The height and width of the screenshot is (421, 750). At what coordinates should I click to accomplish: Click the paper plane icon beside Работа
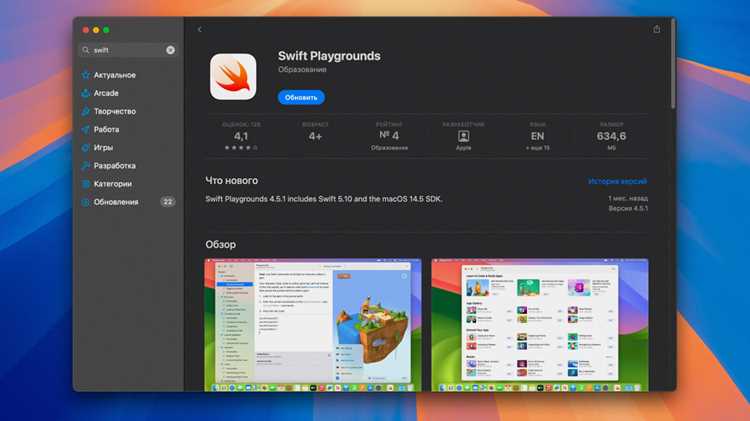pos(86,130)
